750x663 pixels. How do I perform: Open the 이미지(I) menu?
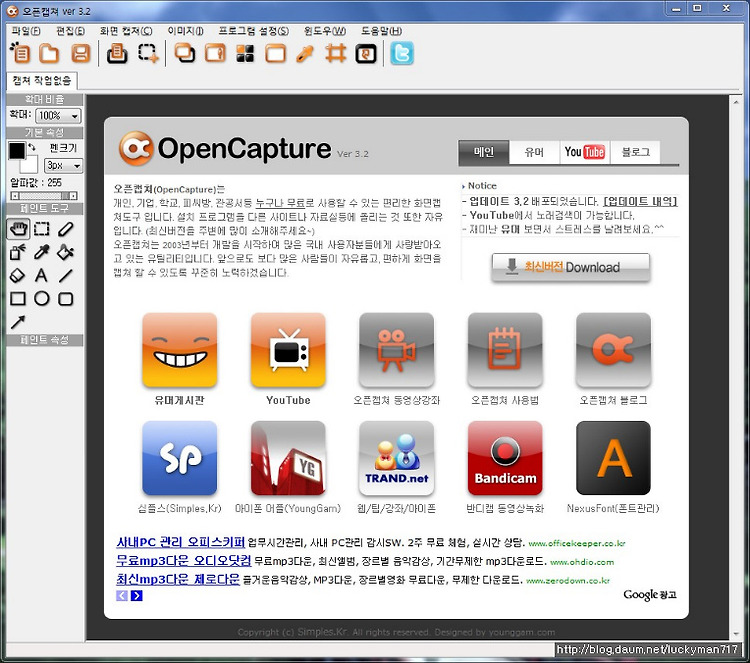pyautogui.click(x=185, y=31)
